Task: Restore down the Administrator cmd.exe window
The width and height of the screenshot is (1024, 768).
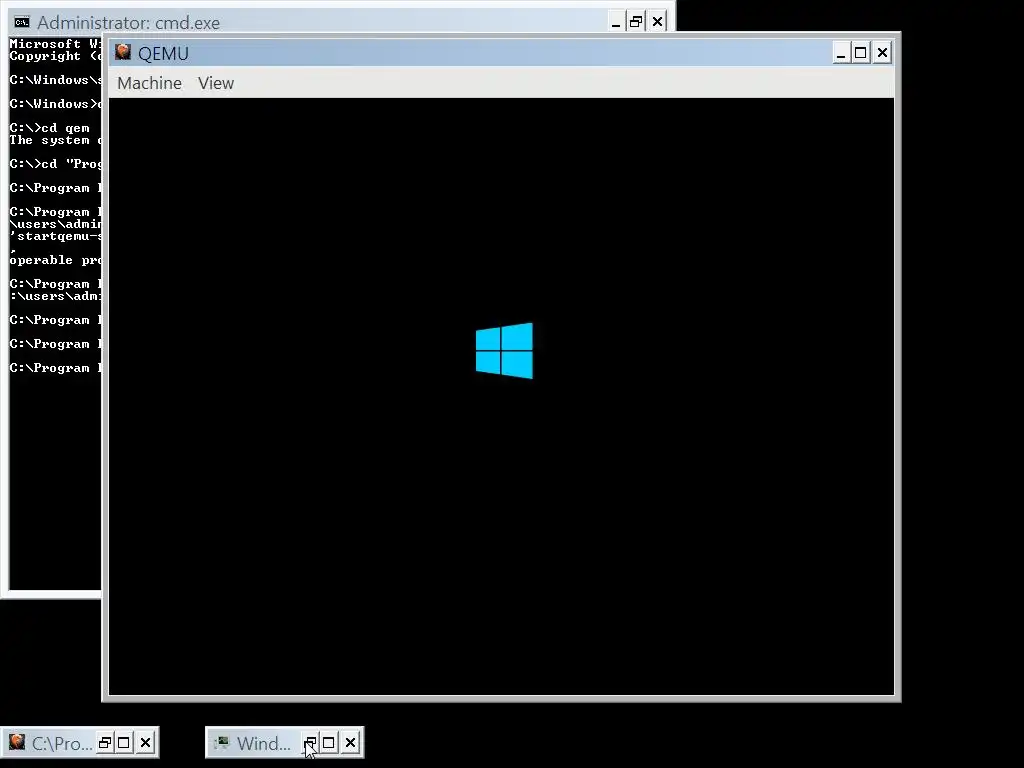Action: [x=635, y=22]
